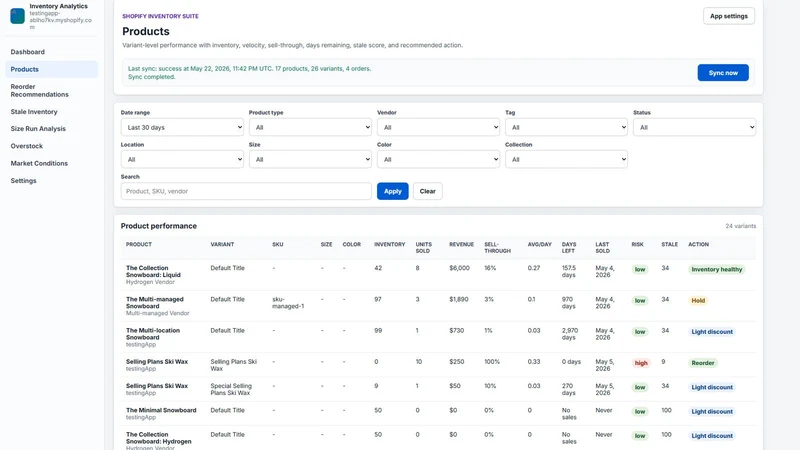The image size is (800, 450).
Task: Open Settings in the sidebar
Action: pos(23,181)
